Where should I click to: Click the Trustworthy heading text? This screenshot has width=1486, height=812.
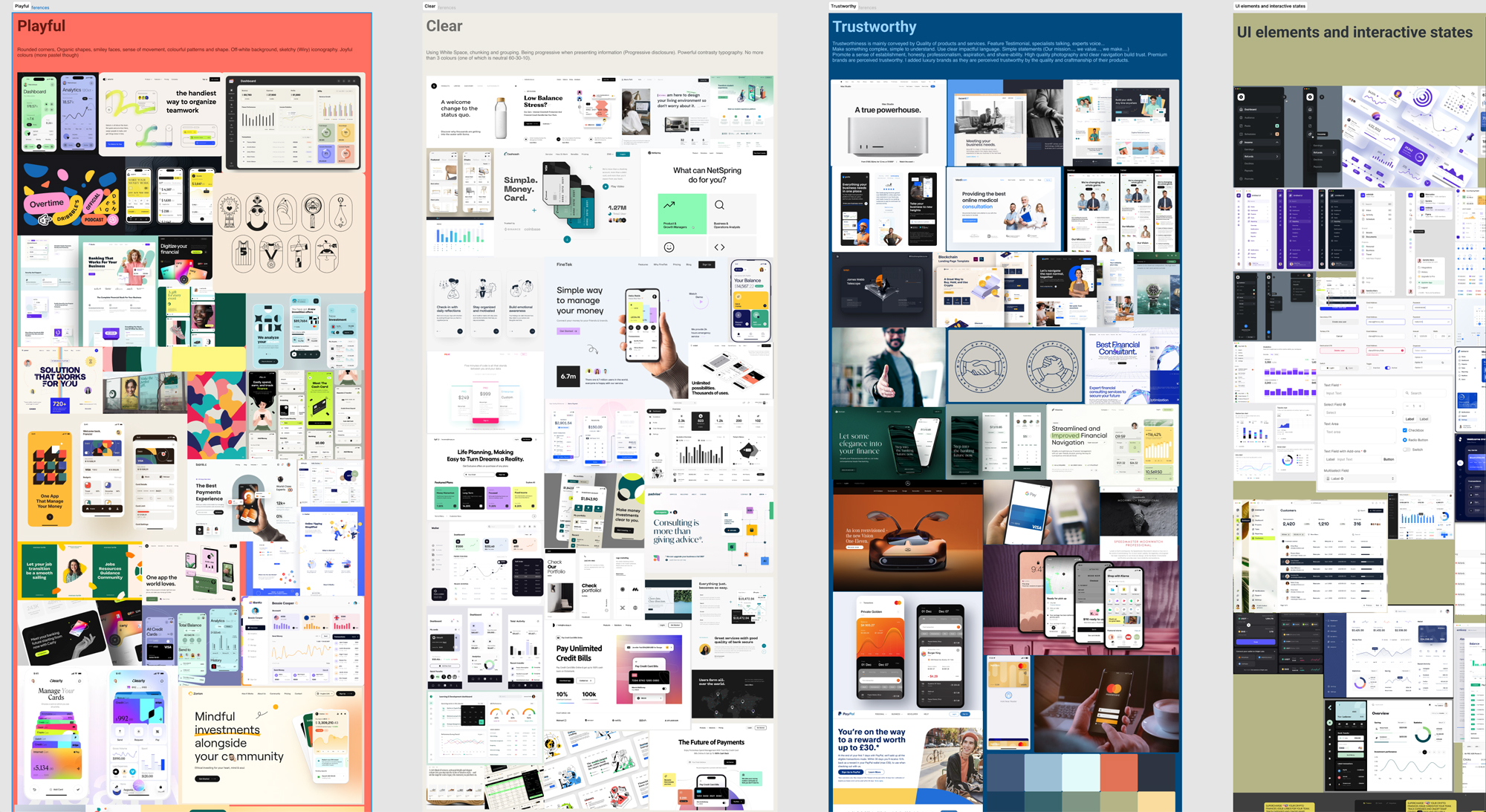tap(875, 27)
